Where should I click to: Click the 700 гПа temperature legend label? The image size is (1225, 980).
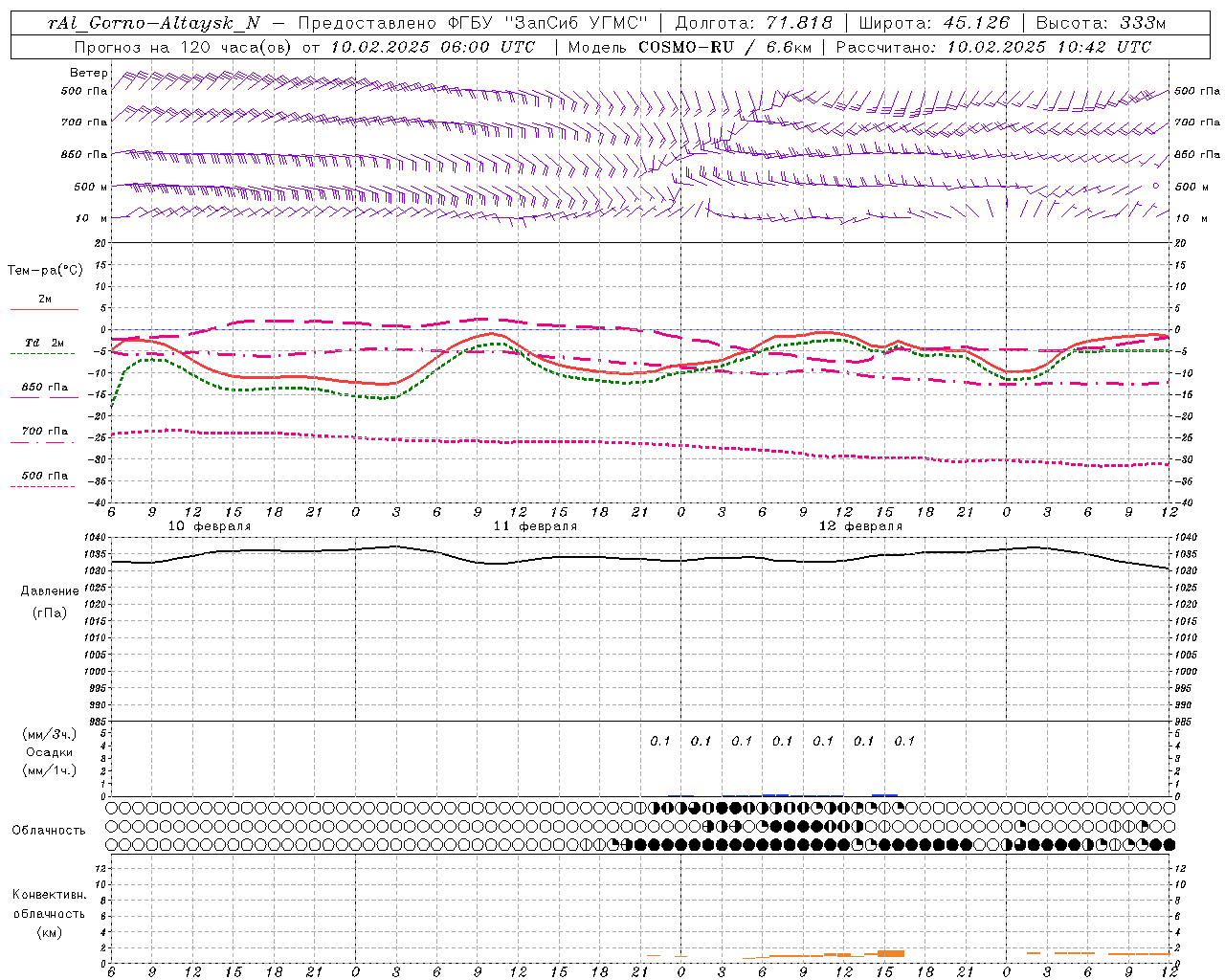[44, 432]
